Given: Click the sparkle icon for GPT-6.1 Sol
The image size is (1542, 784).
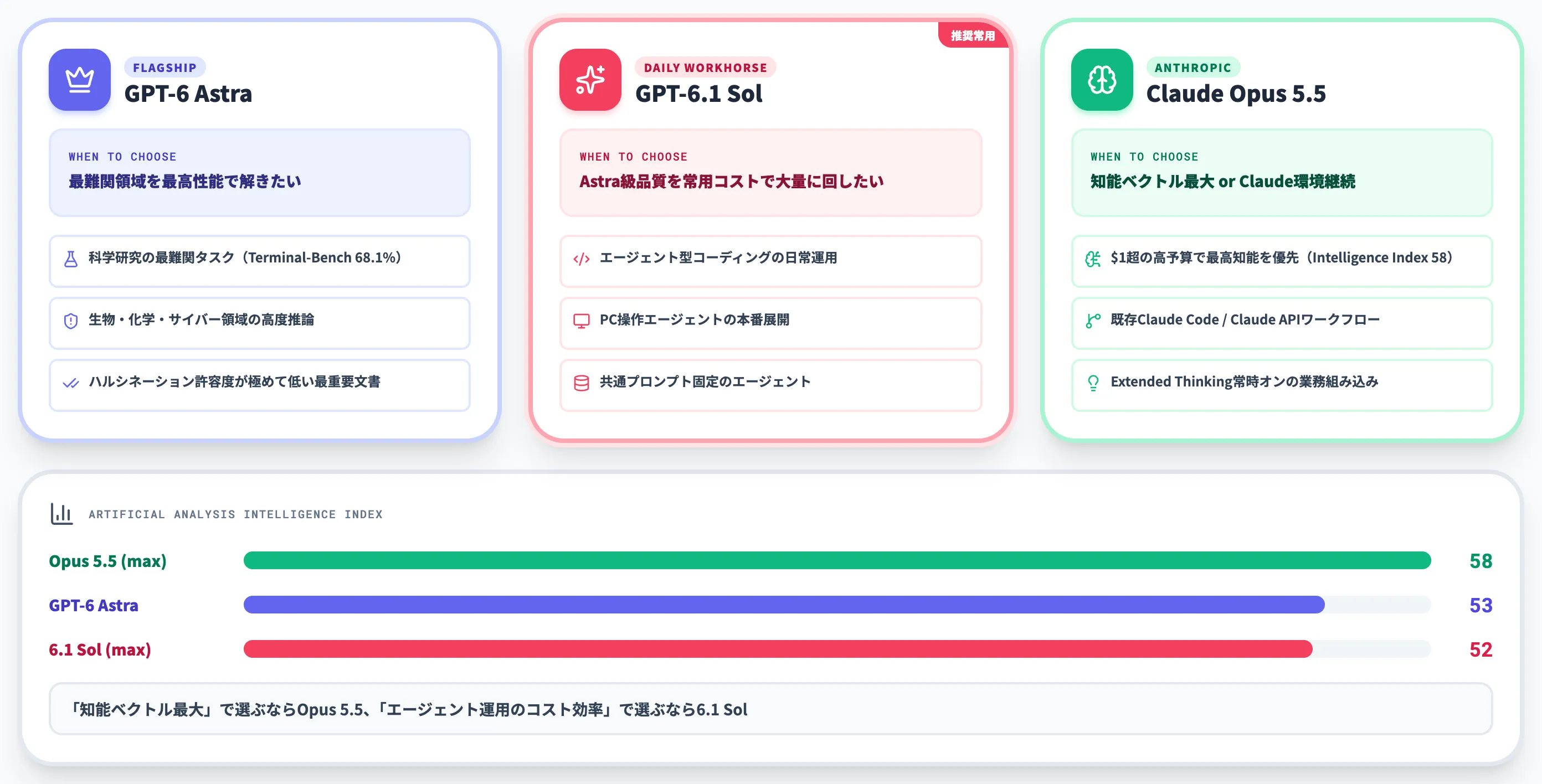Looking at the screenshot, I should 590,80.
